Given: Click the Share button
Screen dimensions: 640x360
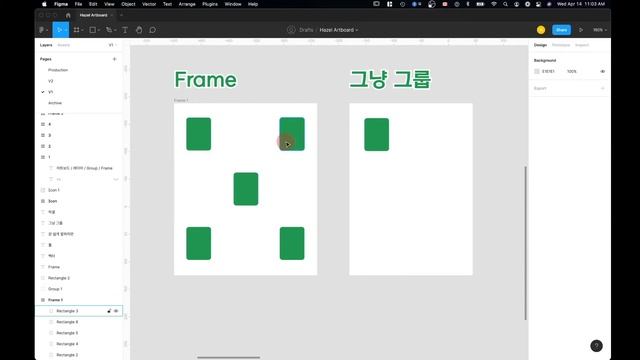Looking at the screenshot, I should (x=561, y=30).
